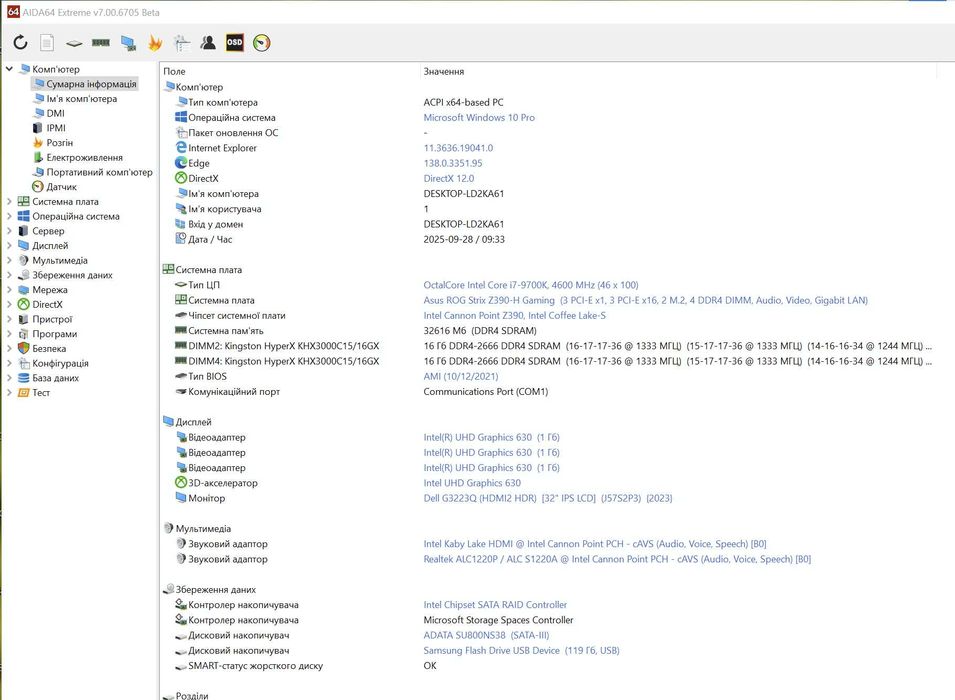Select Розгін in the sidebar
The image size is (955, 700).
[60, 143]
